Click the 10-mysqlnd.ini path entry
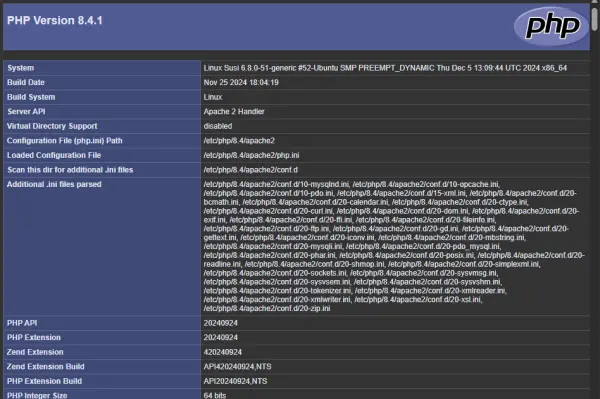 276,184
